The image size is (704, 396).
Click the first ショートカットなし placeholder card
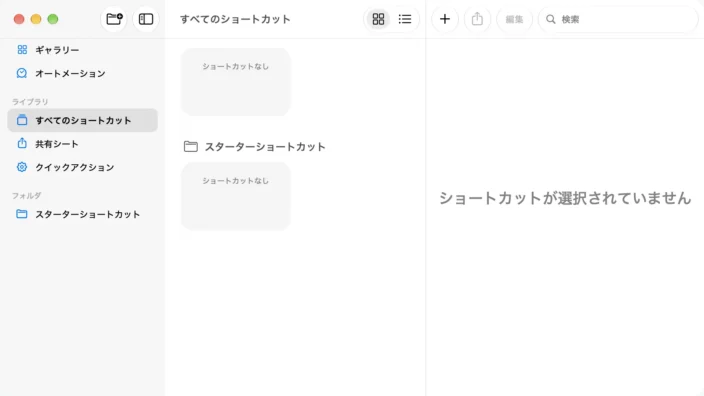(236, 82)
